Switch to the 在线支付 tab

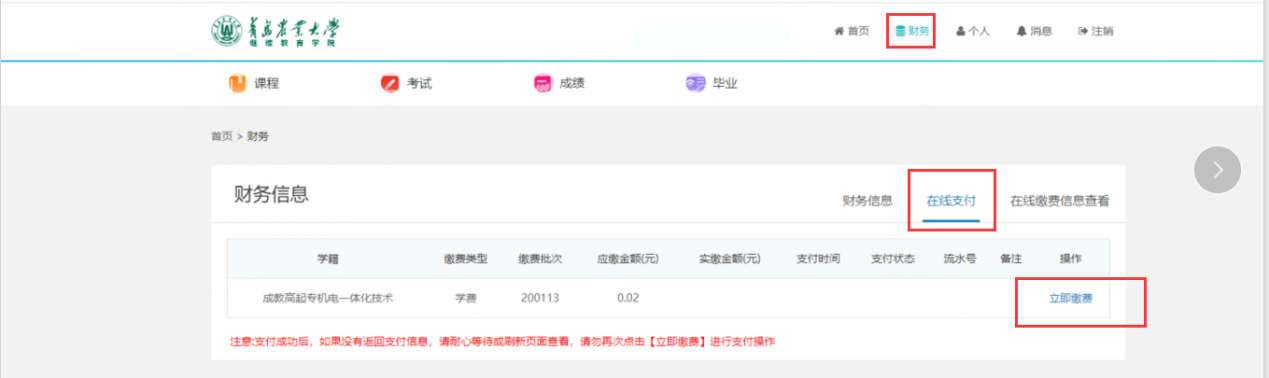950,200
